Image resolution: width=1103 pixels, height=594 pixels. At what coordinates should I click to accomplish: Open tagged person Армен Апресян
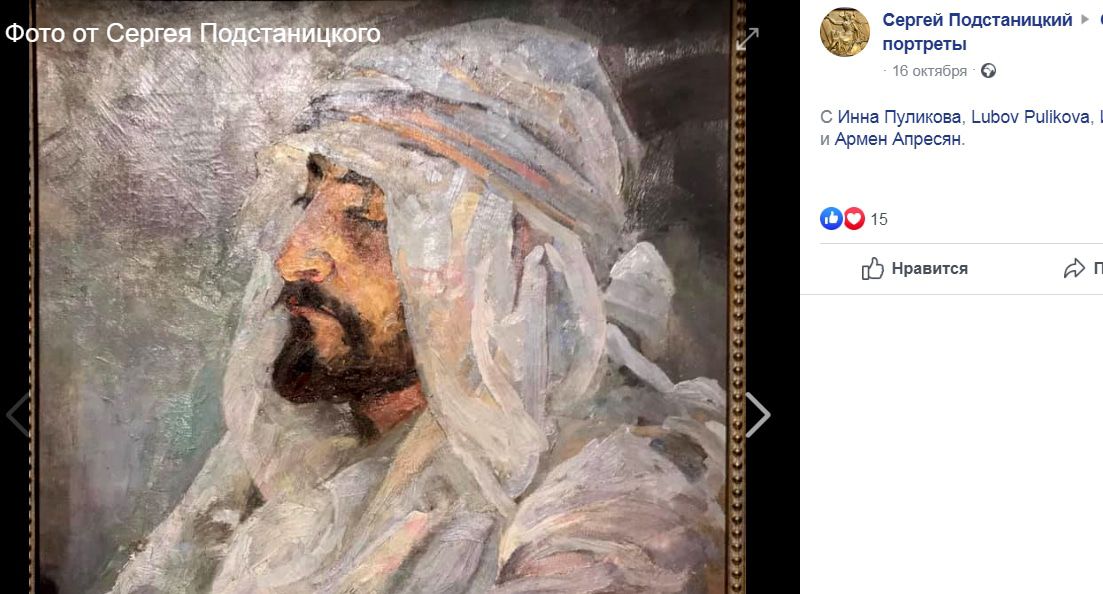(x=898, y=139)
